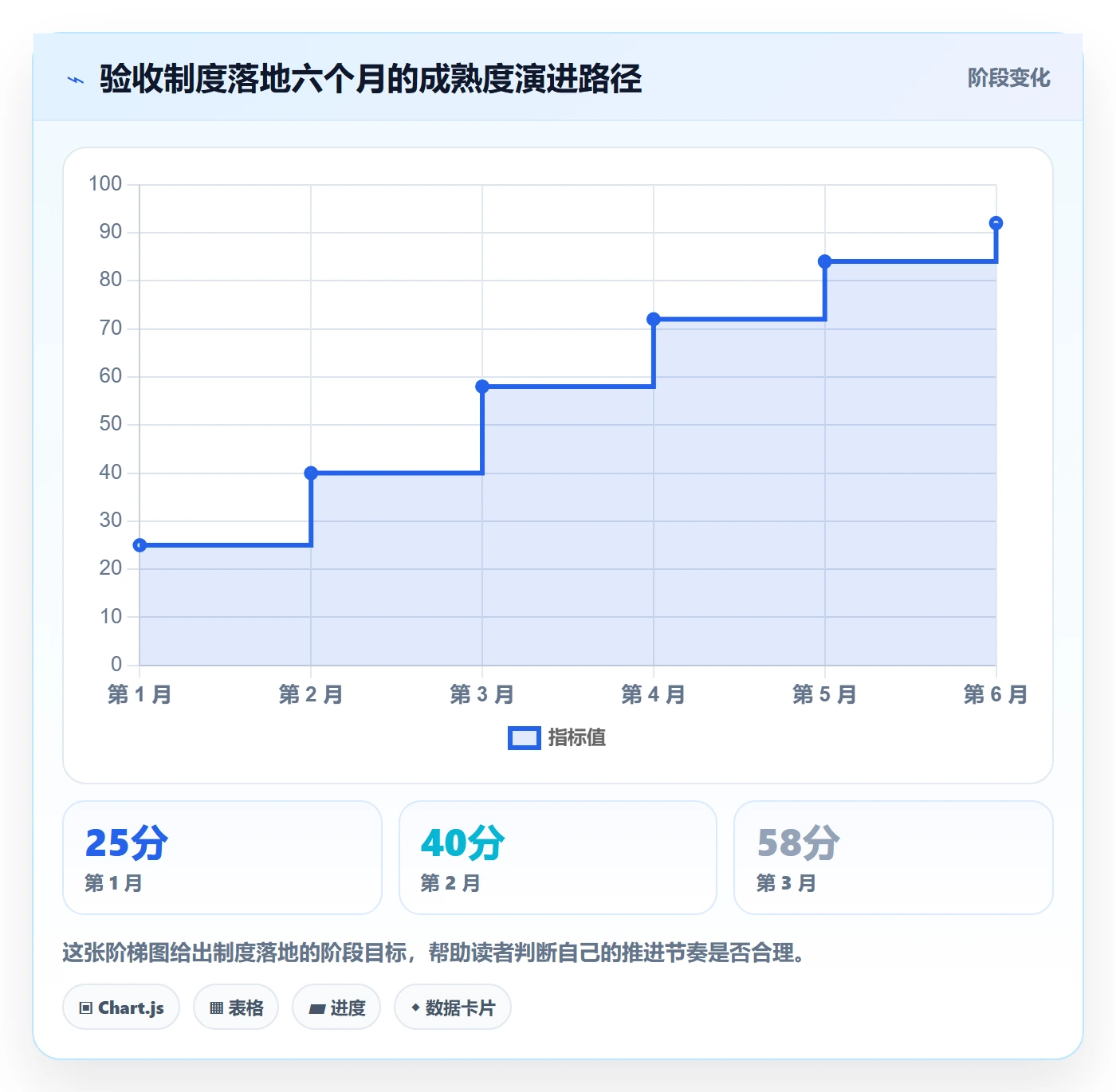
Task: Open the 40分 第 2 月 data card
Action: (x=558, y=858)
